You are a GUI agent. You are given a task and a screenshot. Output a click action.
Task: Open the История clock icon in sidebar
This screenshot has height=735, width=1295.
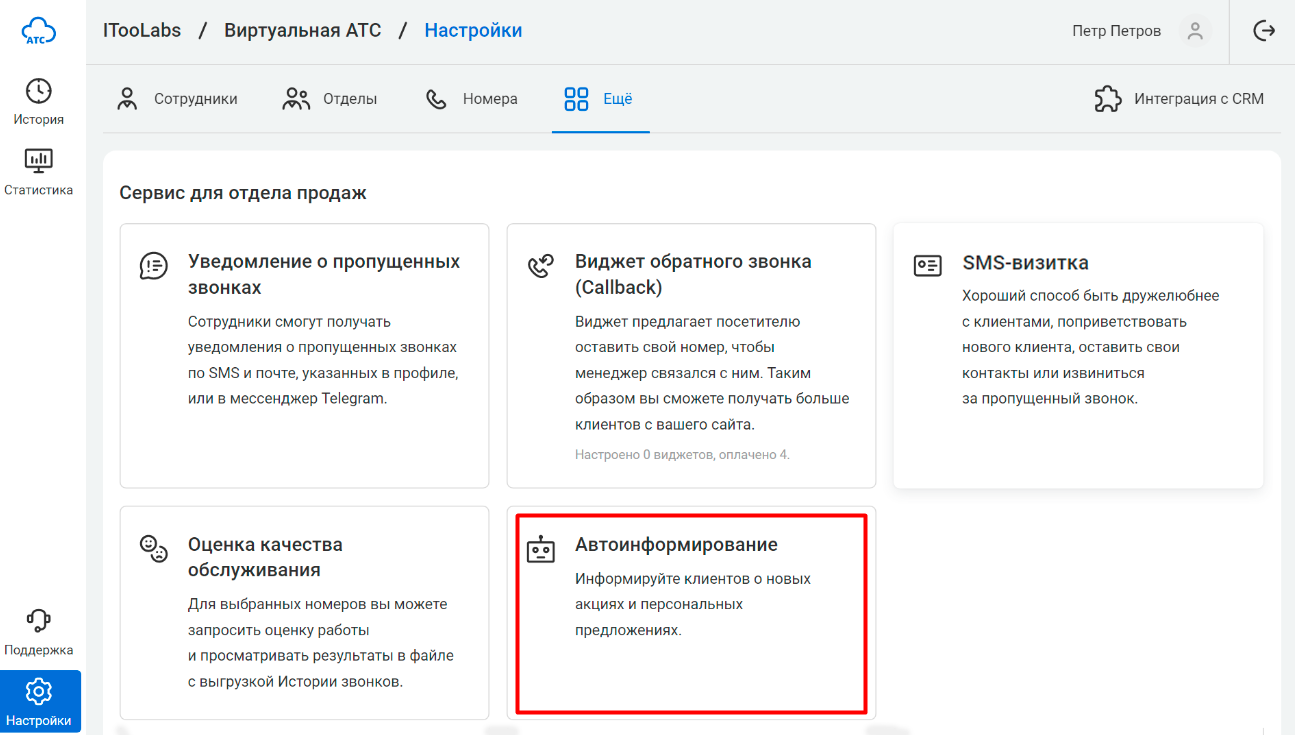39,91
